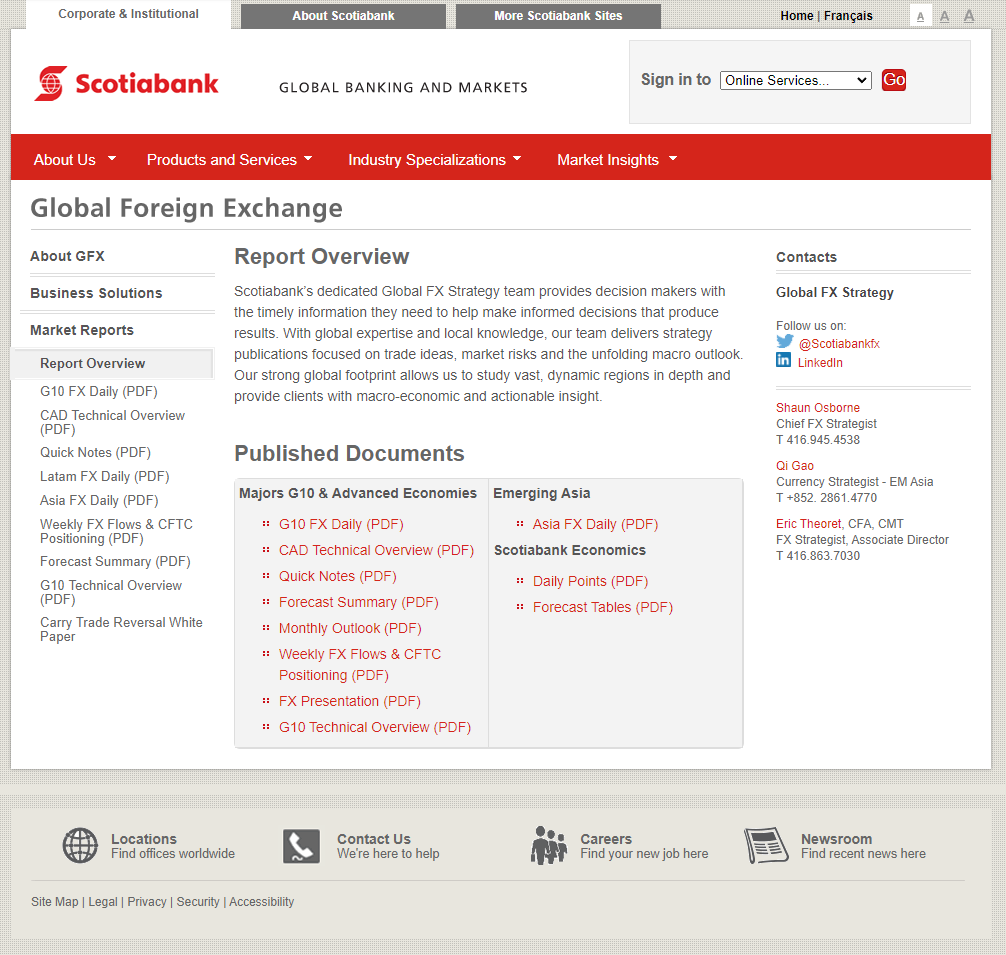This screenshot has width=1006, height=955.
Task: Switch language to Français
Action: (x=848, y=15)
